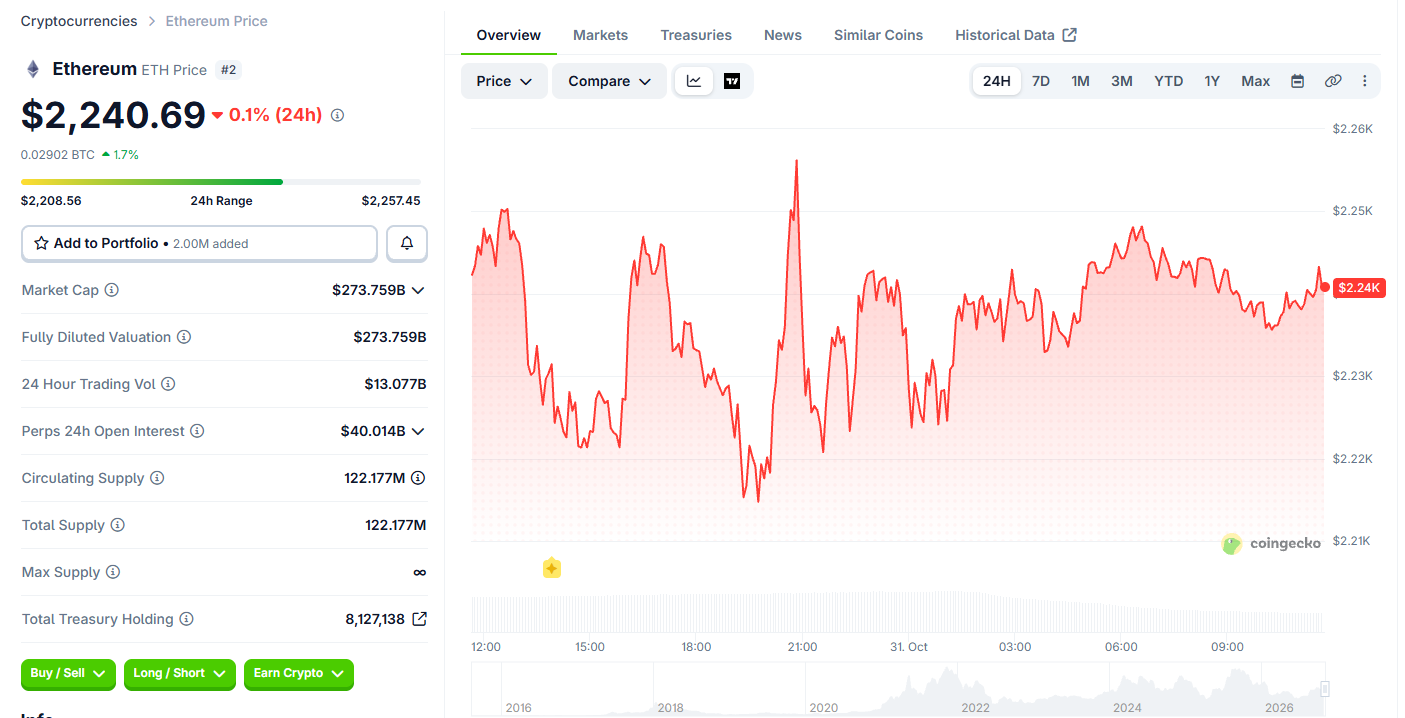The height and width of the screenshot is (718, 1405).
Task: Click the bell price alert icon
Action: coord(407,243)
